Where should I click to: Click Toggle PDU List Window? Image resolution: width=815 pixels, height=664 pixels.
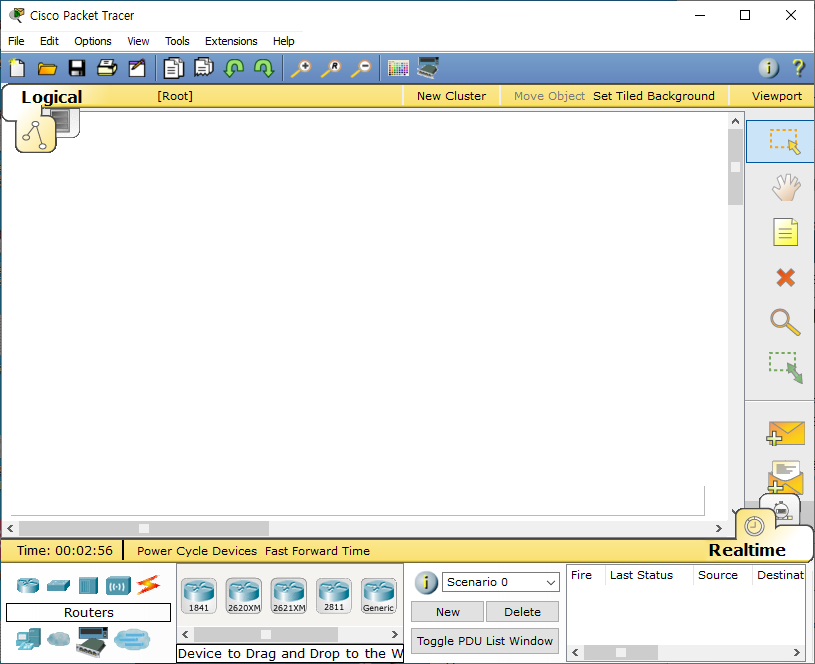click(485, 641)
